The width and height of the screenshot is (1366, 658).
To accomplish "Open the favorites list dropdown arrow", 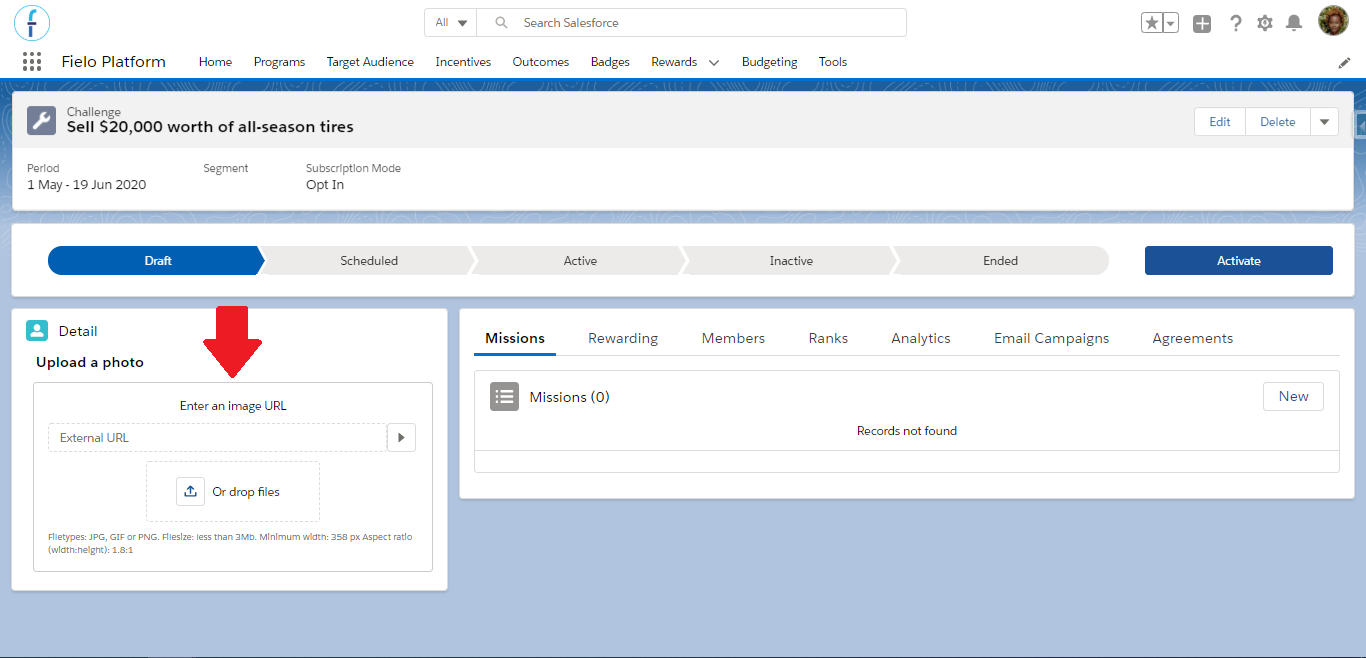I will (x=1171, y=23).
